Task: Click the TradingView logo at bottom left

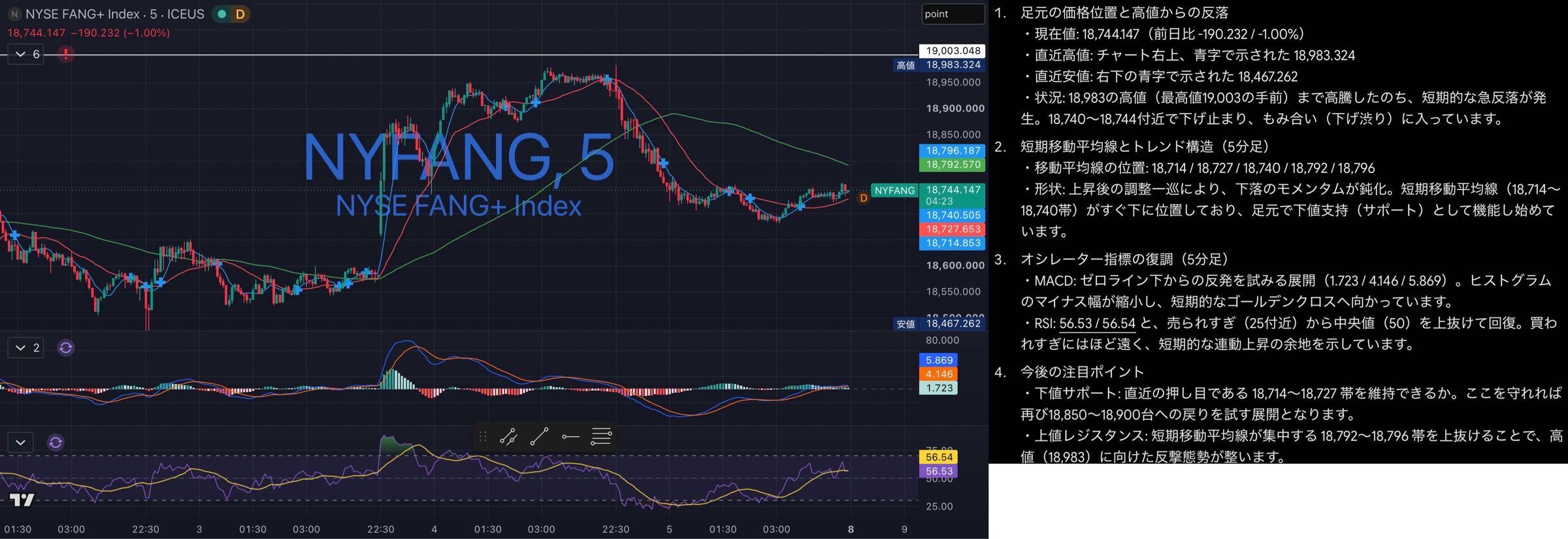Action: click(22, 500)
